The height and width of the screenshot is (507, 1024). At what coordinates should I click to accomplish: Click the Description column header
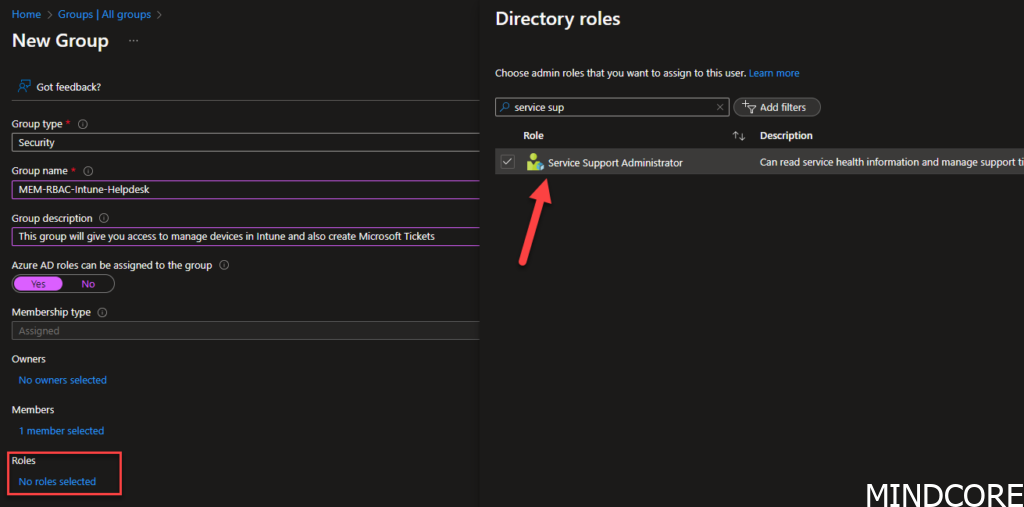pos(786,136)
